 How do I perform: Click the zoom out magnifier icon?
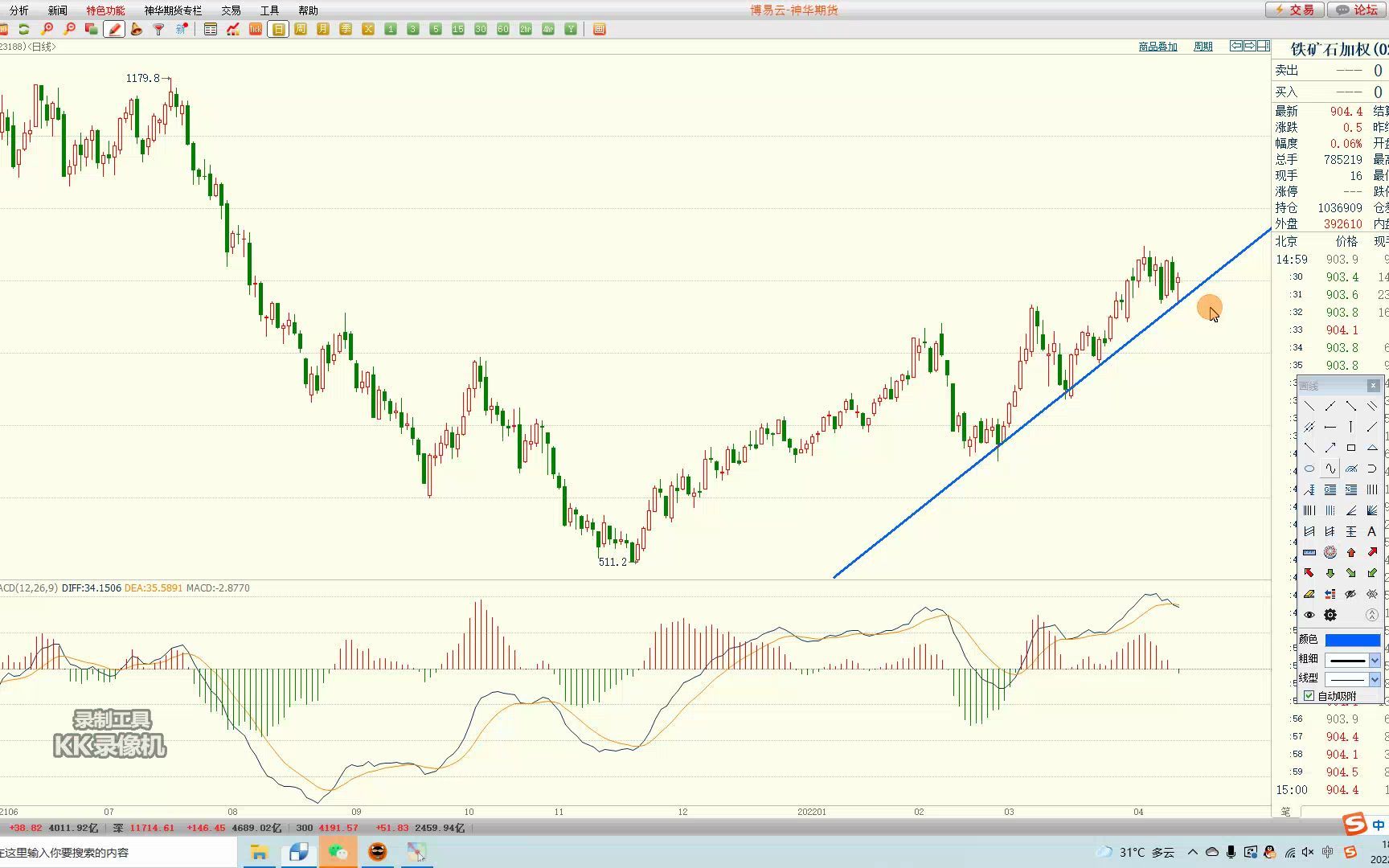[x=69, y=29]
